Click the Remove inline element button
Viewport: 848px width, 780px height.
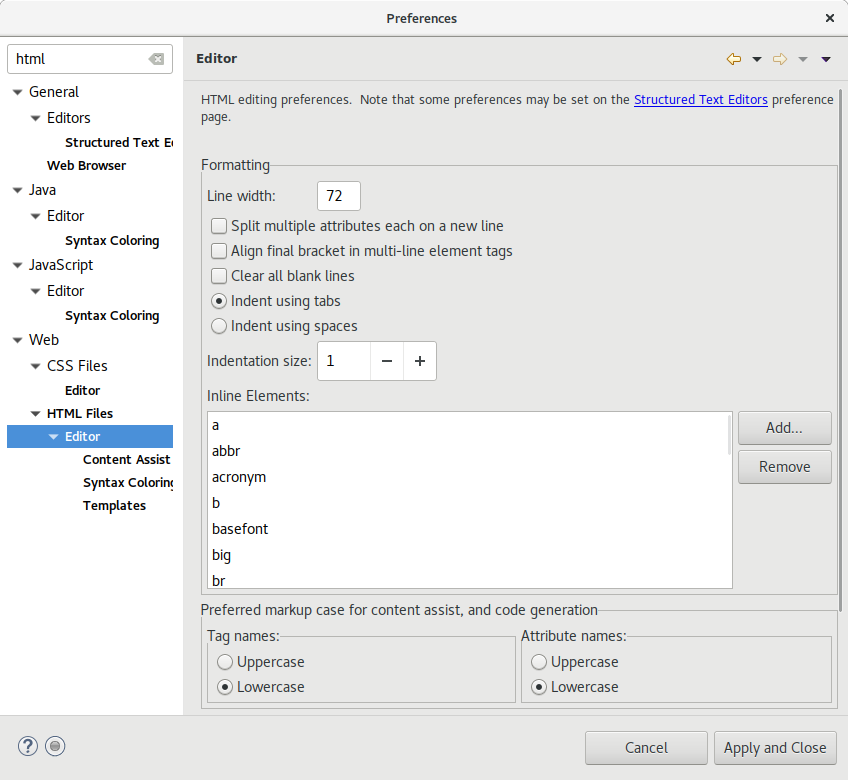(784, 467)
